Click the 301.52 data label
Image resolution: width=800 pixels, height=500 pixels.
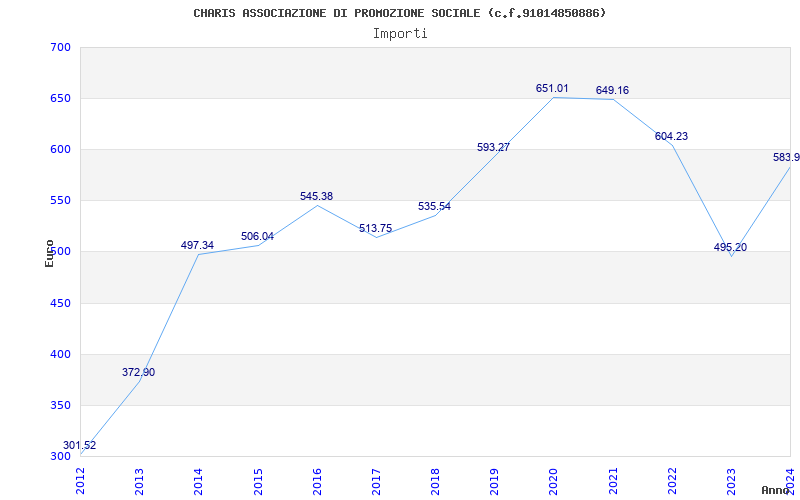point(80,445)
